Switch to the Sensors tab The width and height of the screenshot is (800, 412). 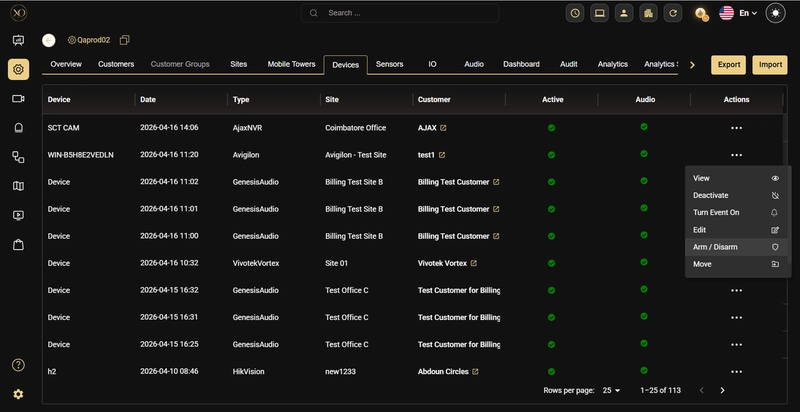click(x=389, y=64)
